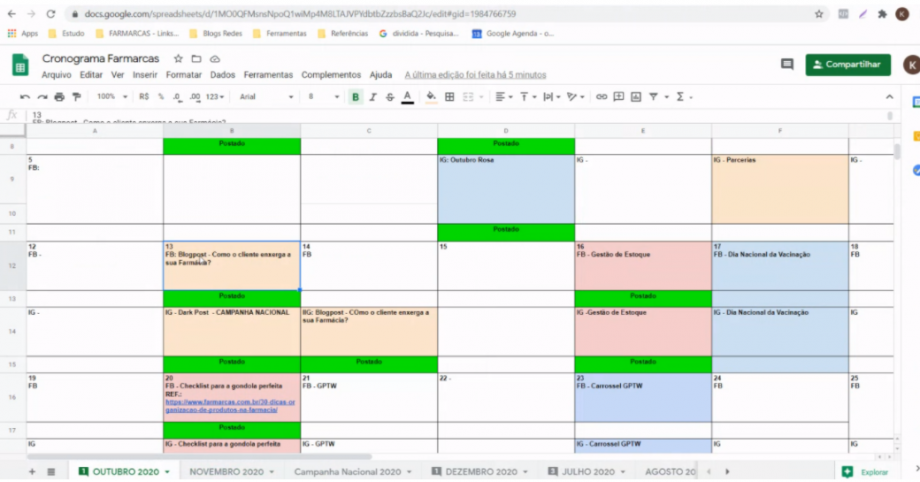
Task: Click the Compartilhar button
Action: point(847,65)
